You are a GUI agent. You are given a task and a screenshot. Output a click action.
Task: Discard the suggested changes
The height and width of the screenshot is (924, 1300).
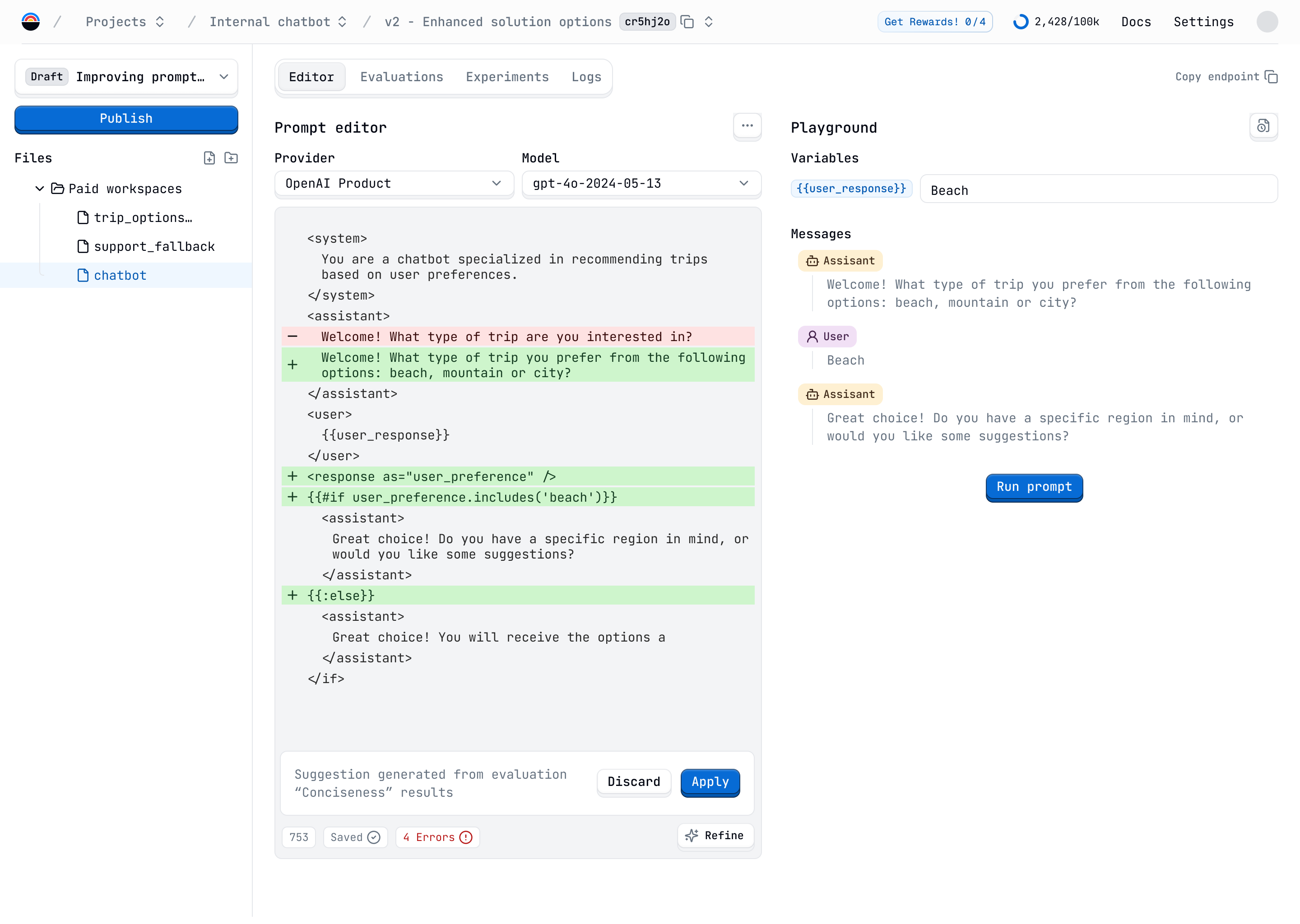click(633, 782)
